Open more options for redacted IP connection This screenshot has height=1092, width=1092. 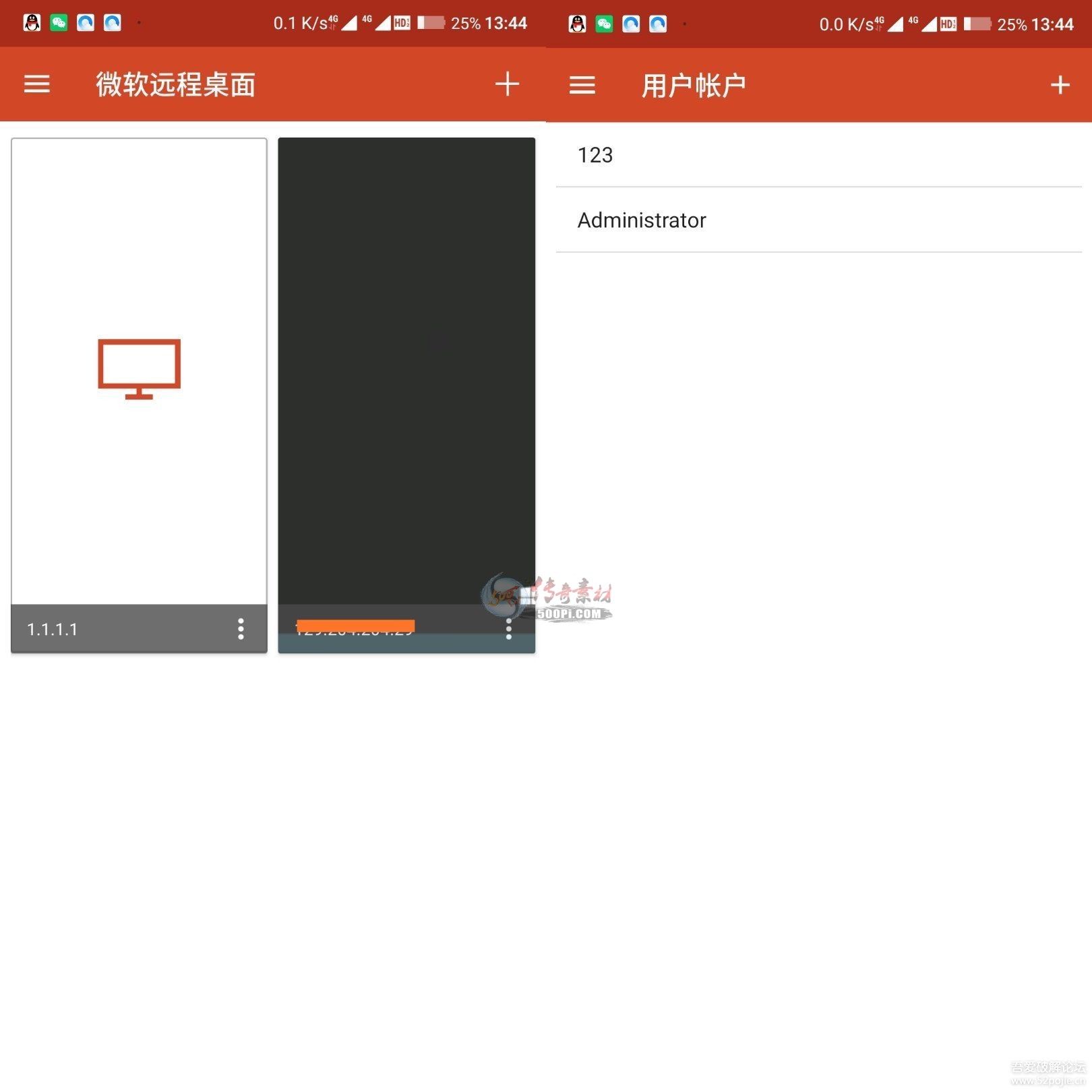(x=509, y=629)
